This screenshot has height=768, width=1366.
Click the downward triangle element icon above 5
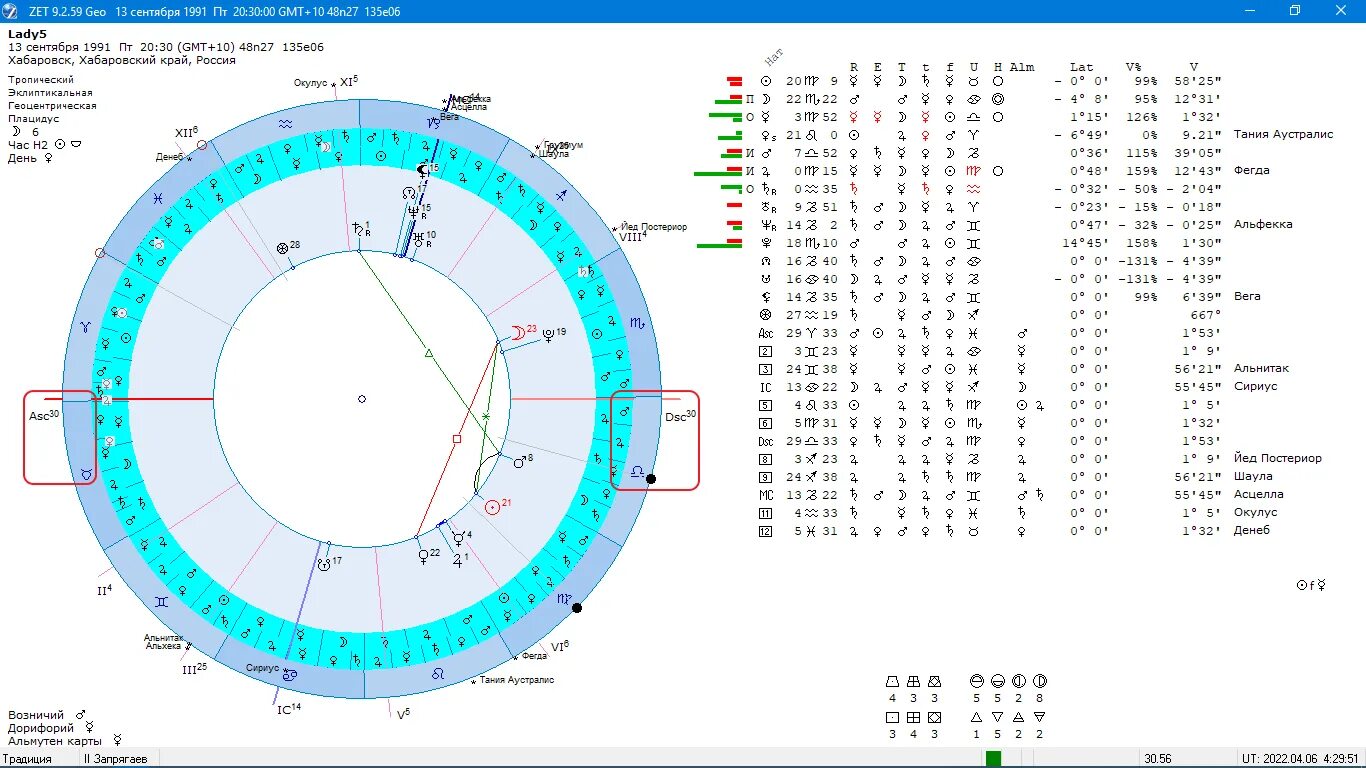pyautogui.click(x=998, y=717)
